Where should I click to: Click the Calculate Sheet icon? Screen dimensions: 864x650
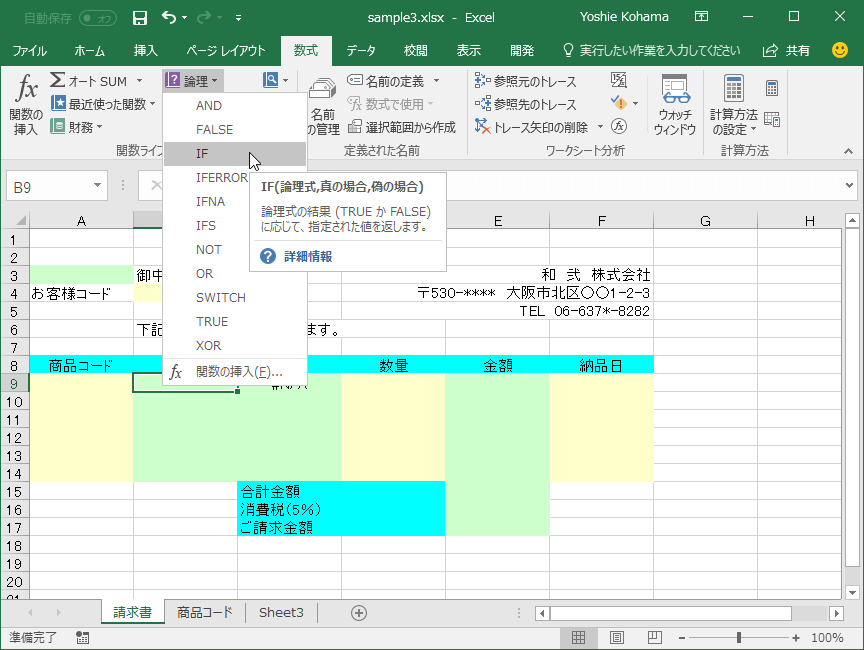point(772,120)
